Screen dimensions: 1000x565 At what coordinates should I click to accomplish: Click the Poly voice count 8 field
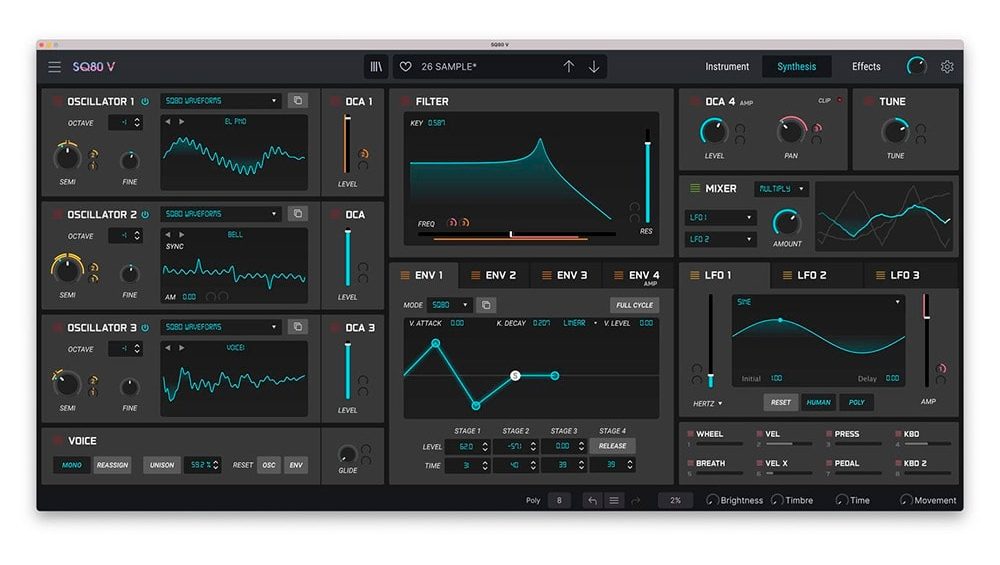[x=559, y=501]
